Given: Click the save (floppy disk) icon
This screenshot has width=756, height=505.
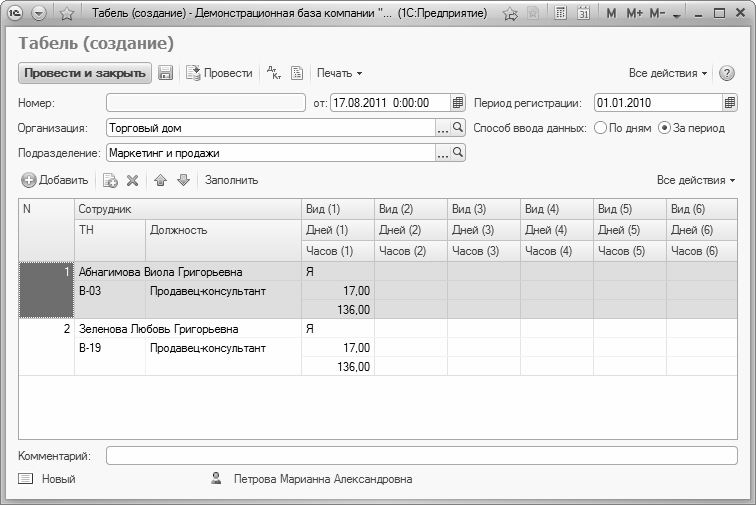Looking at the screenshot, I should pyautogui.click(x=166, y=73).
